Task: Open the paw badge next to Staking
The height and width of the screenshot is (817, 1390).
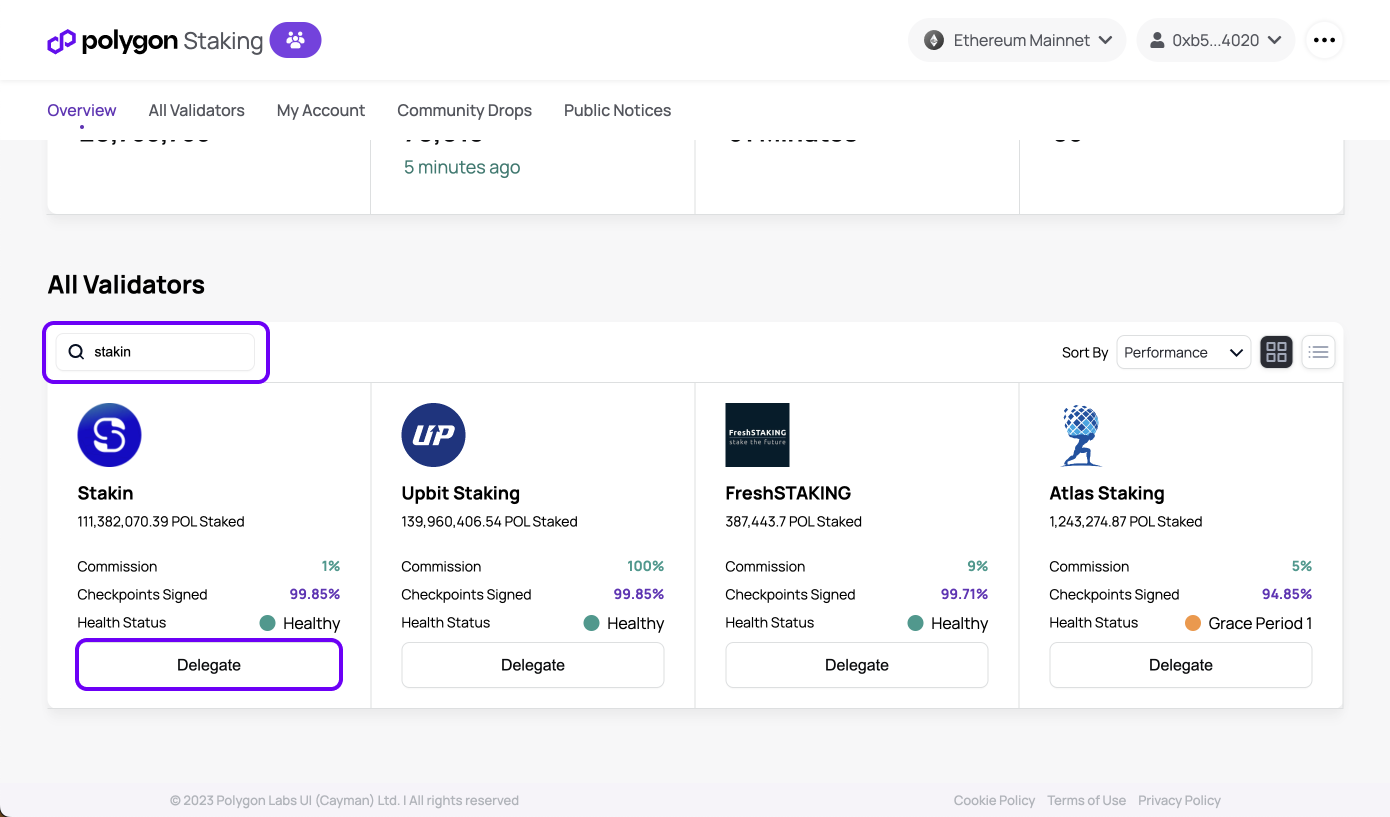Action: (x=295, y=40)
